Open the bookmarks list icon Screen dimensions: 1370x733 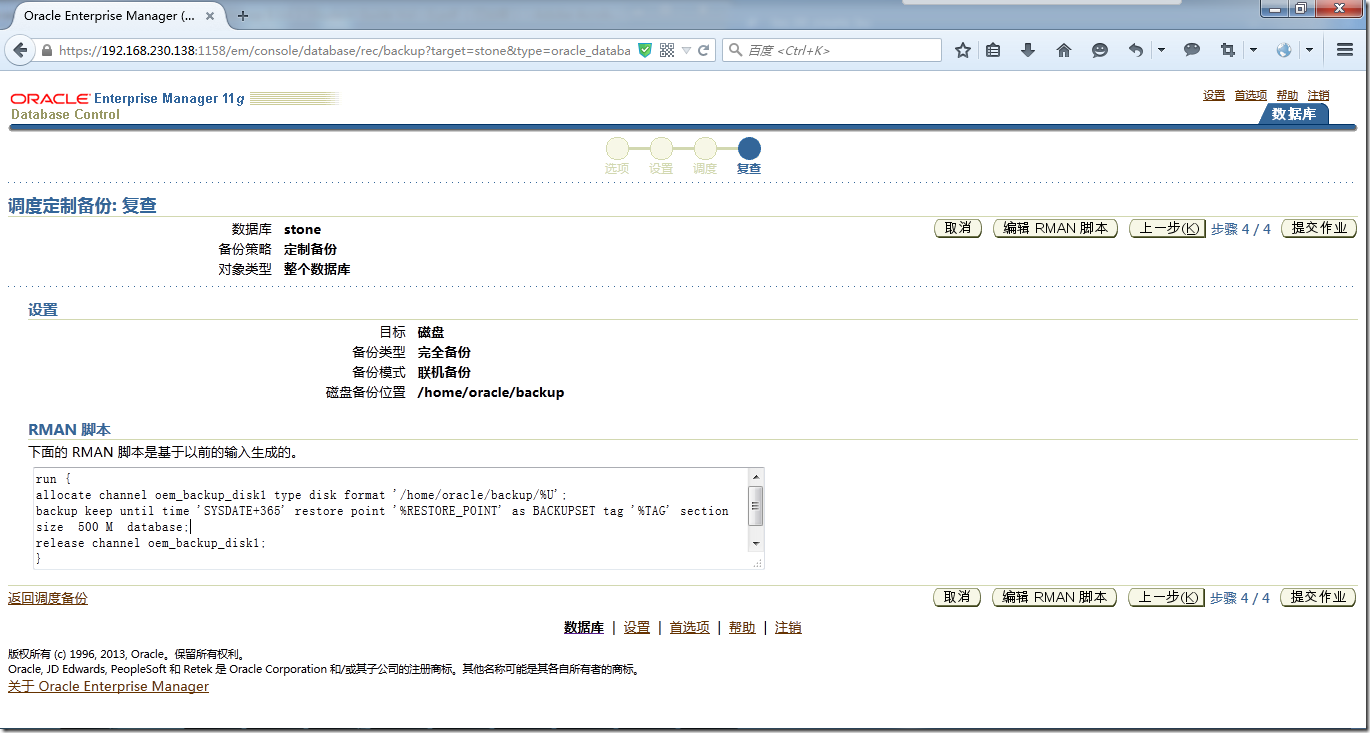click(x=993, y=50)
